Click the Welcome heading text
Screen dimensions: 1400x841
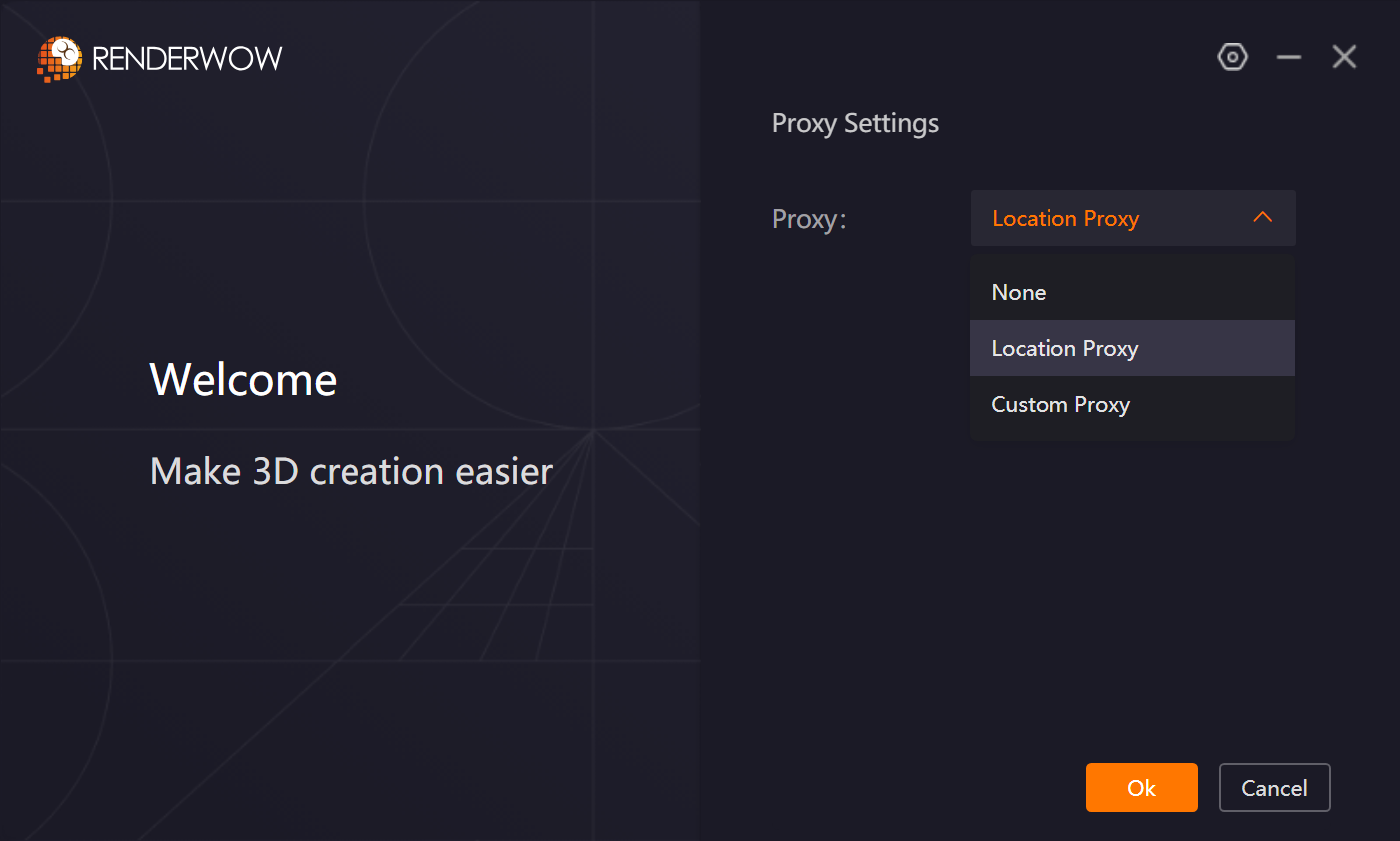[x=243, y=380]
